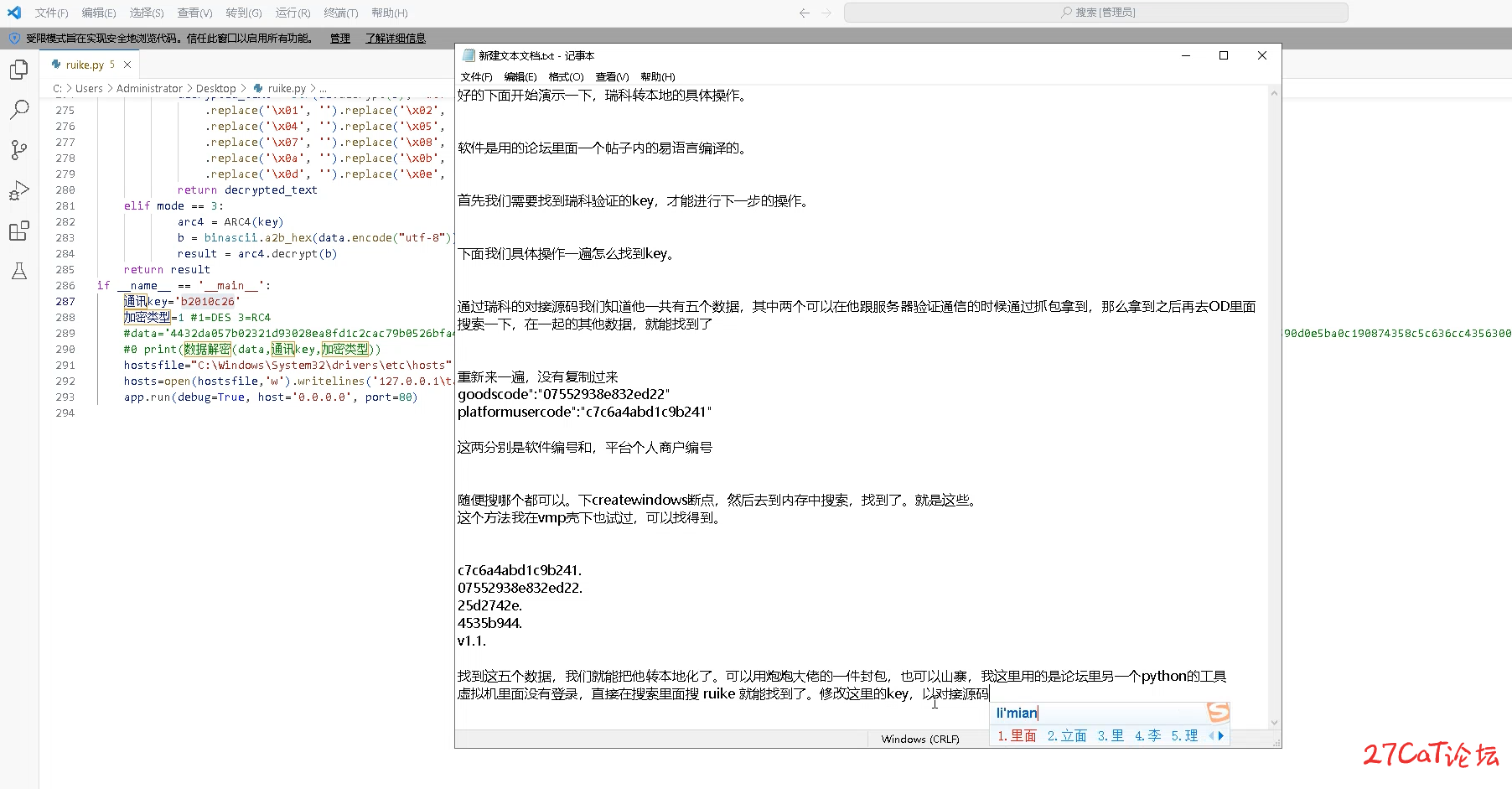Maximize the Notepad window
Screen dimensions: 1512x789
click(x=1224, y=55)
